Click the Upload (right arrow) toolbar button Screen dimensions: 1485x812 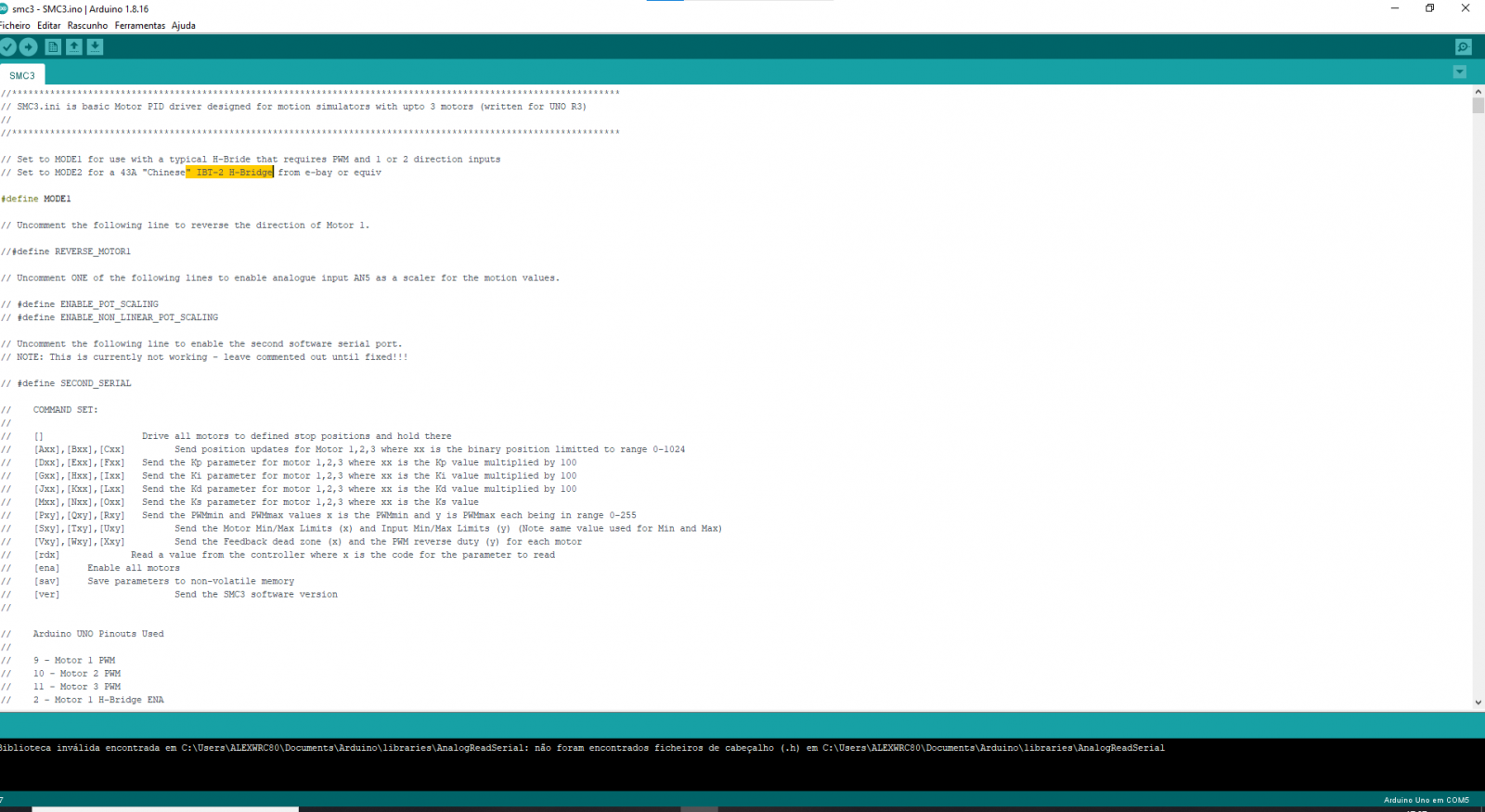pos(29,46)
